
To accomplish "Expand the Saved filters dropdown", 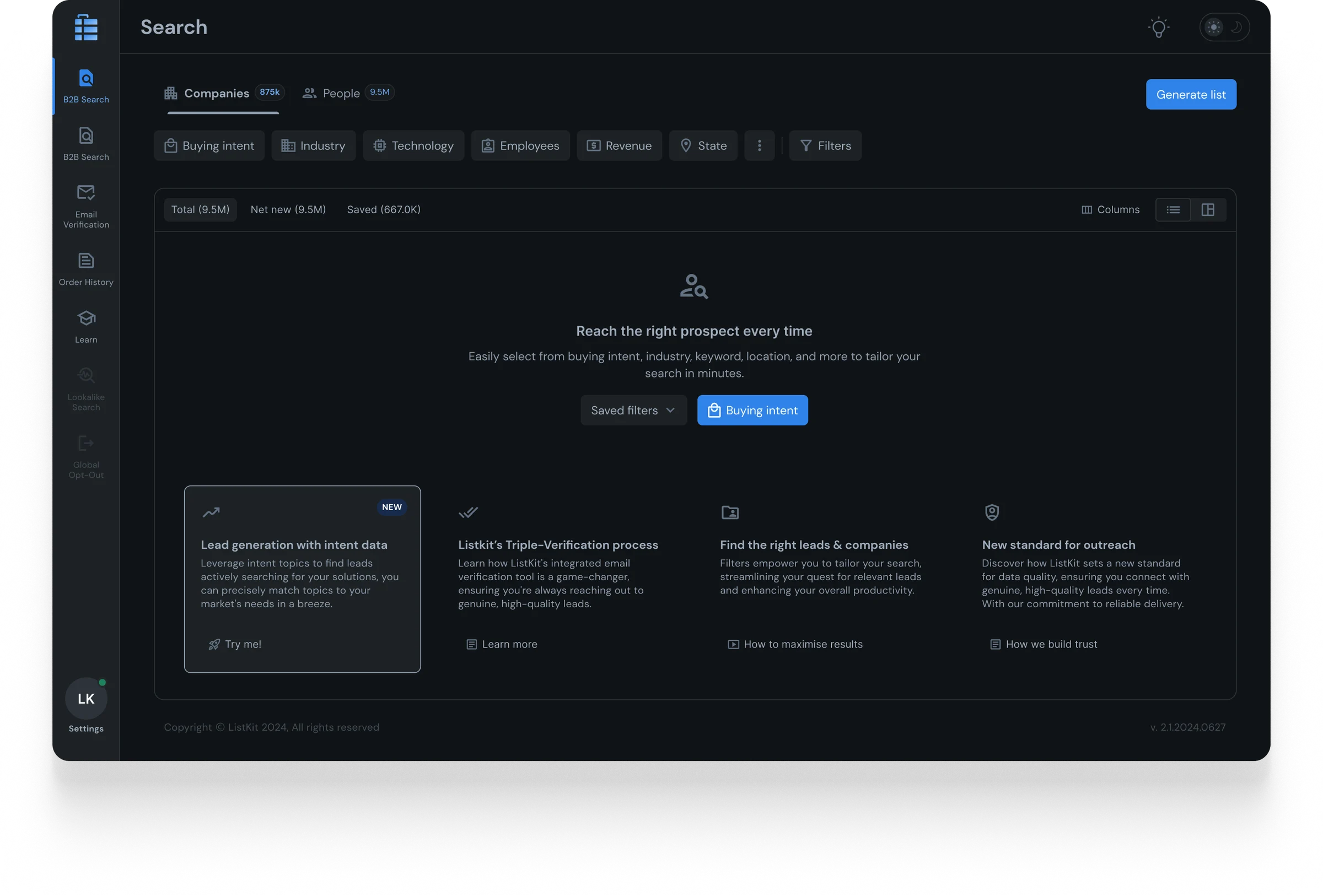I will click(x=633, y=410).
